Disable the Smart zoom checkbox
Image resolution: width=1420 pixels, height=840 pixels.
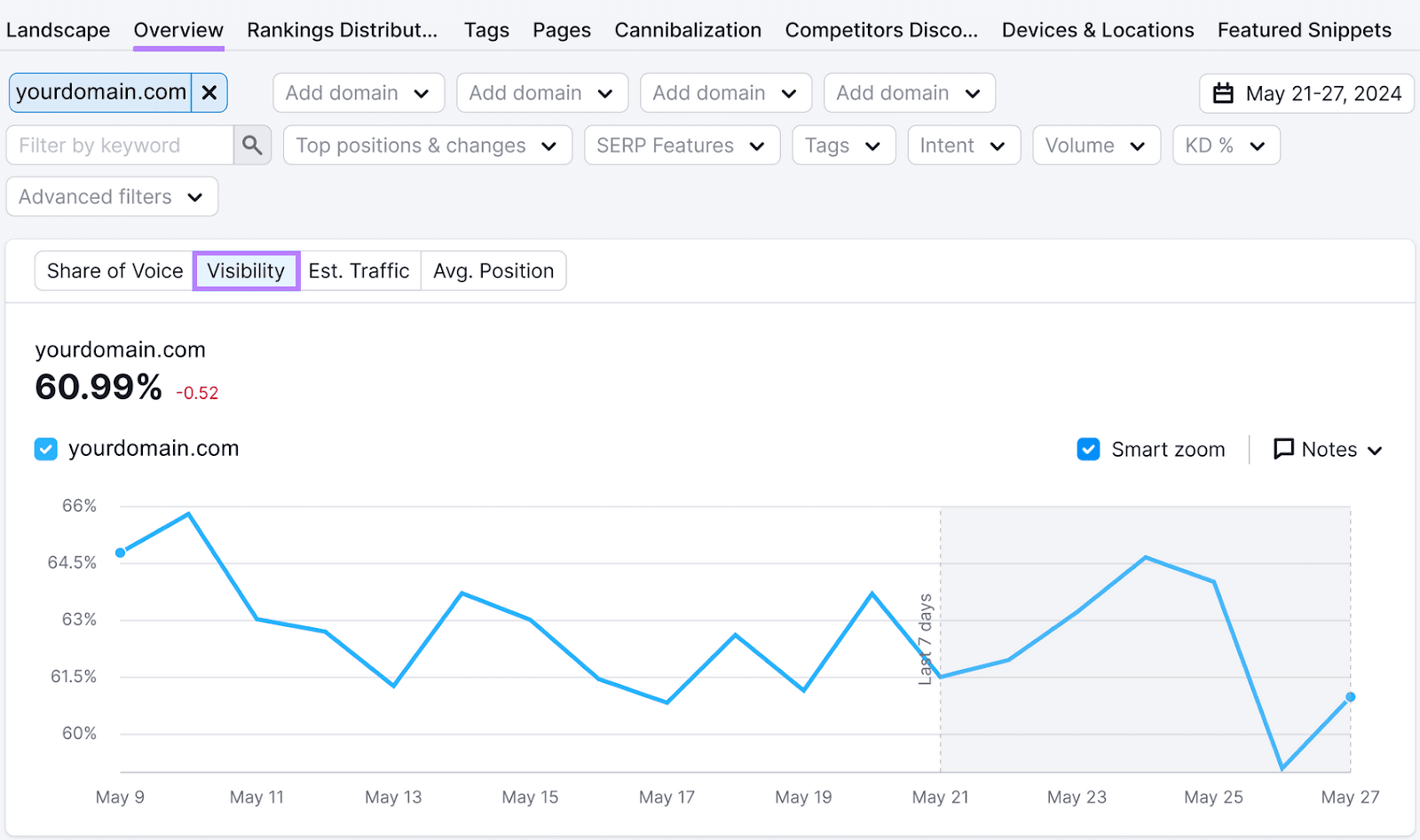pyautogui.click(x=1088, y=449)
